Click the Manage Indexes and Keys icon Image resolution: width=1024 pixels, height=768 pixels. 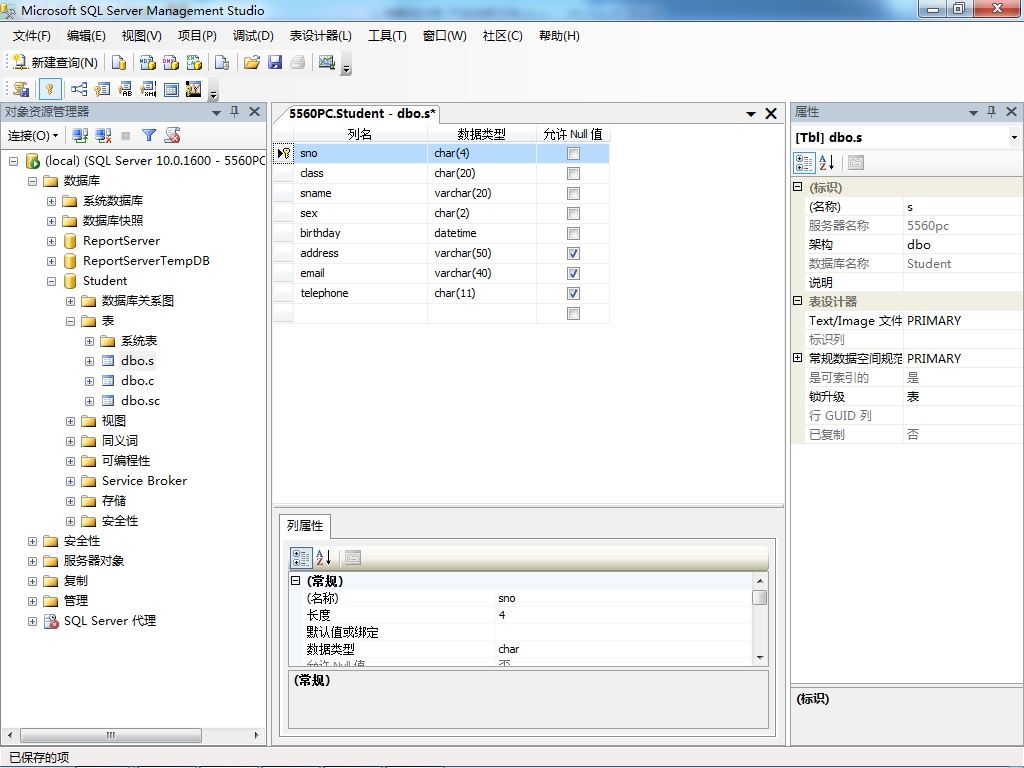102,89
